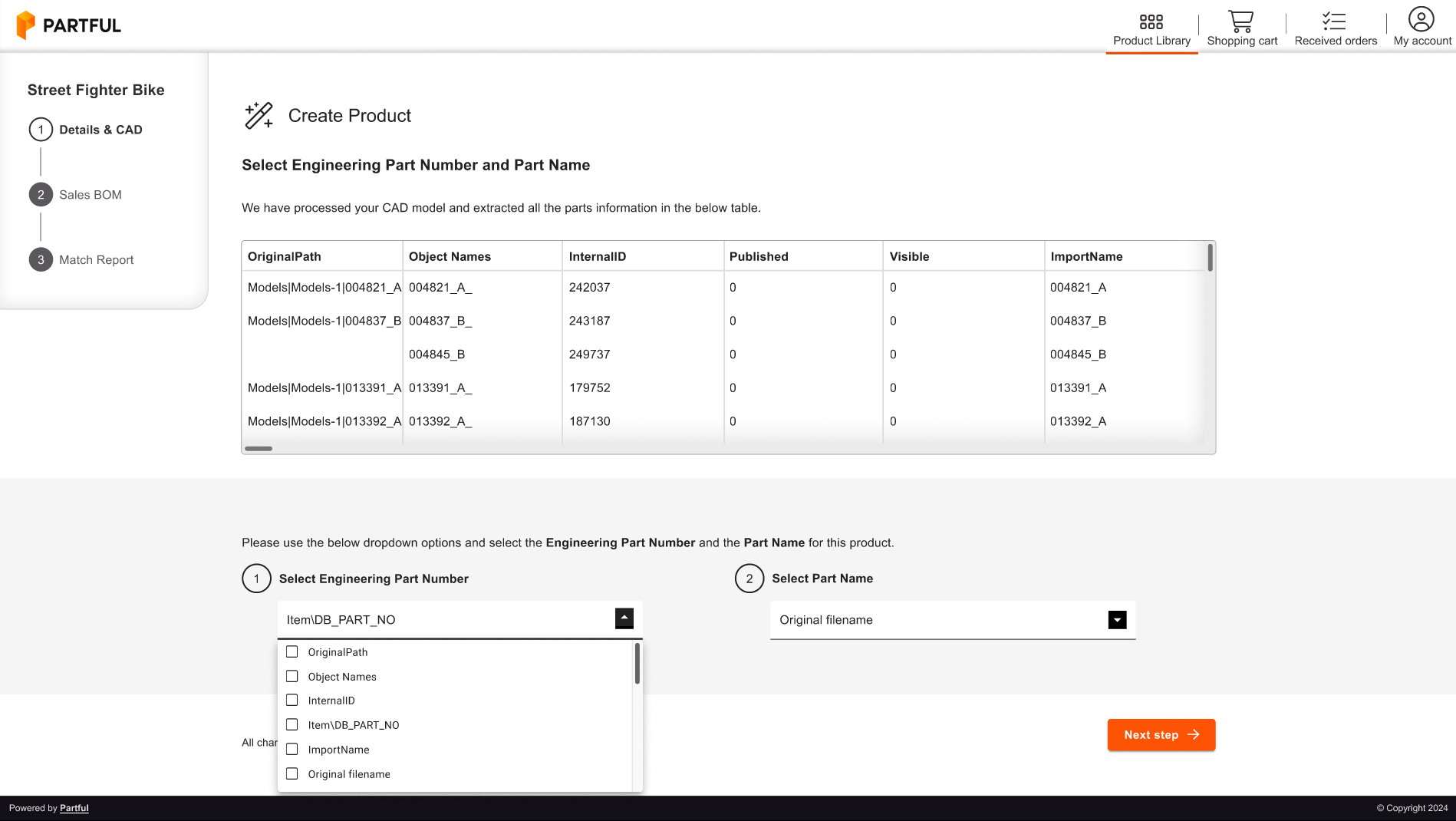This screenshot has width=1456, height=821.
Task: Select the cell with InternalID 242037
Action: click(643, 288)
